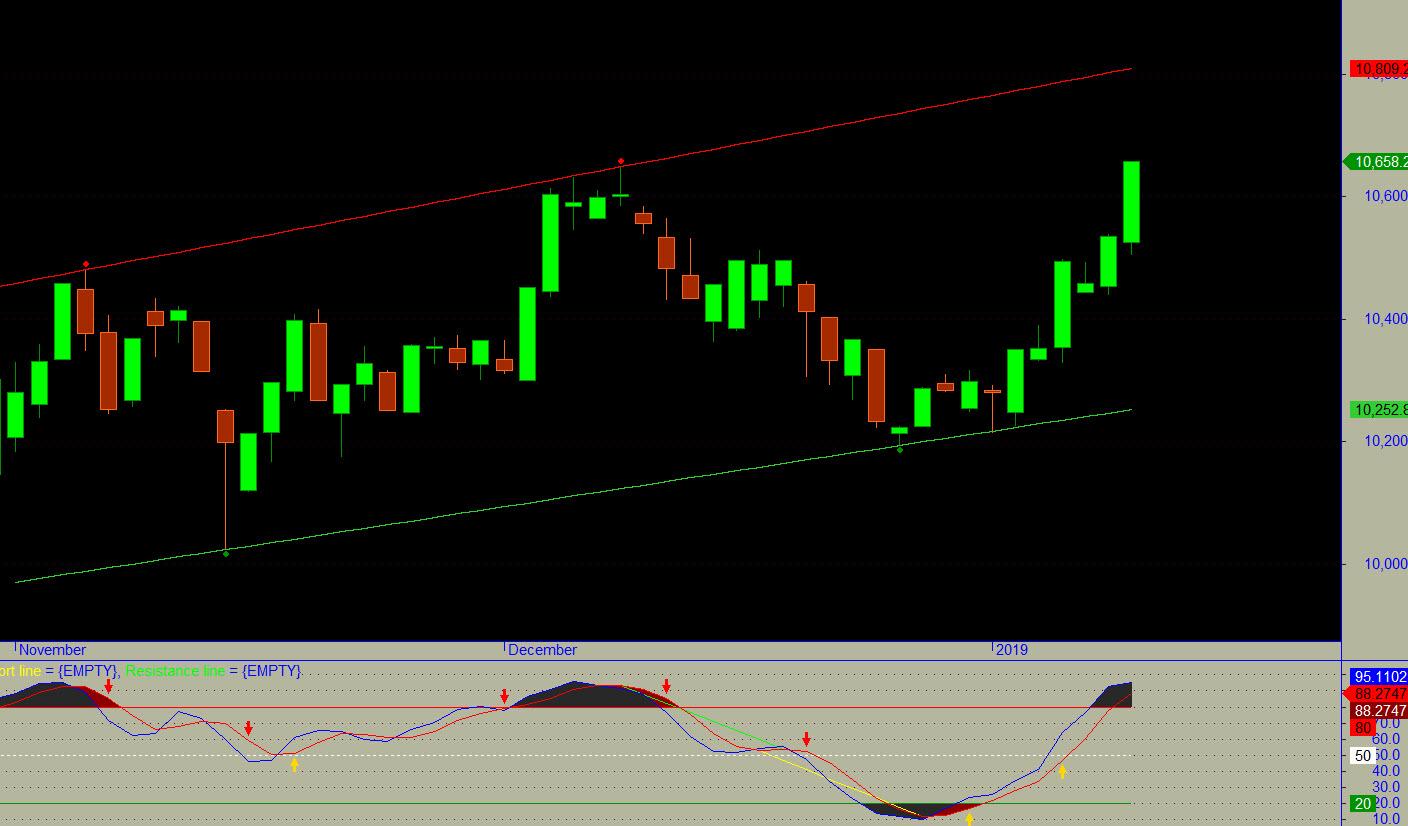Image resolution: width=1408 pixels, height=826 pixels.
Task: Click the December label on the time axis
Action: 542,649
